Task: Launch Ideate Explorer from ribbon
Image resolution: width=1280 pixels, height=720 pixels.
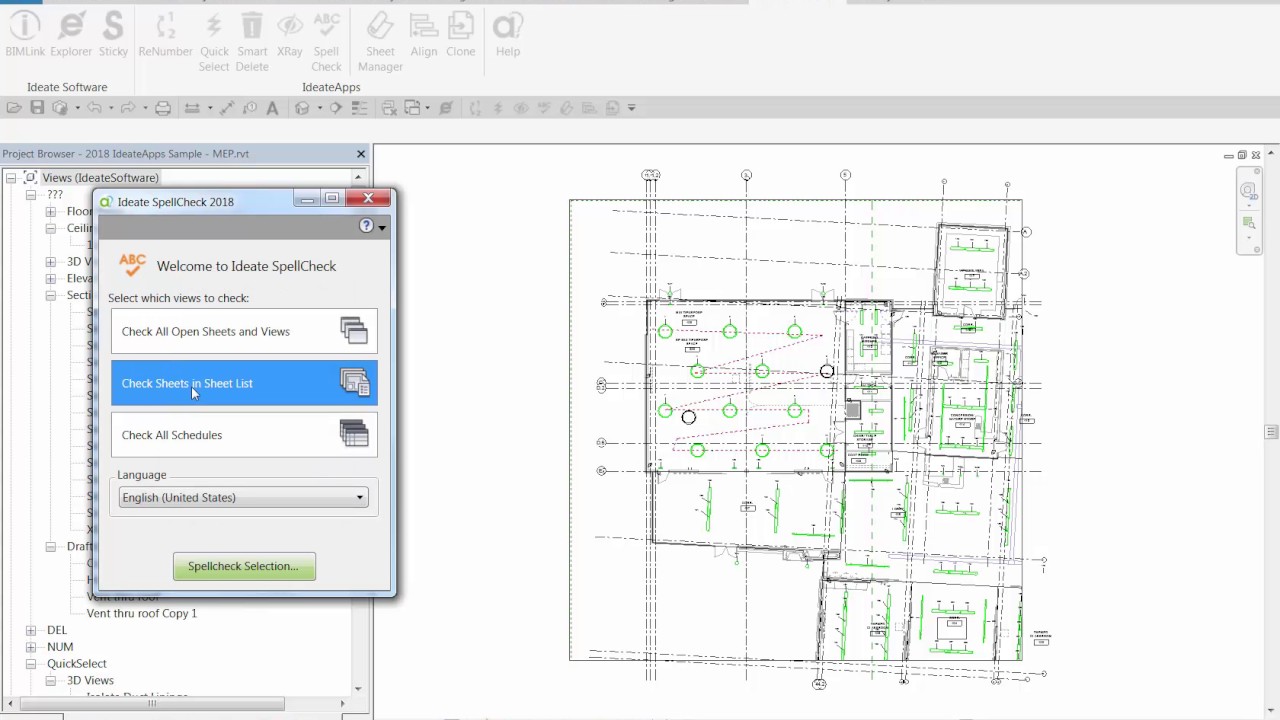Action: tap(71, 35)
